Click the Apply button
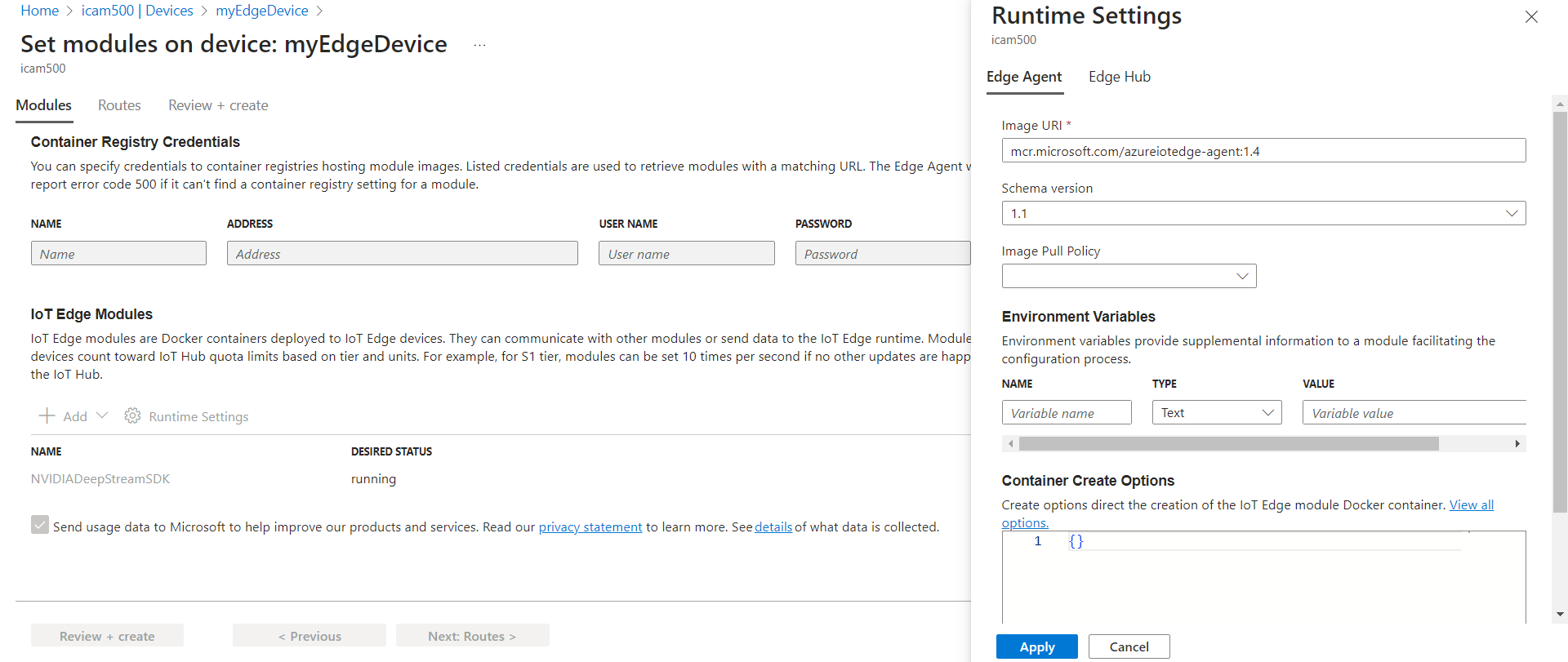The image size is (1568, 662). point(1037,646)
